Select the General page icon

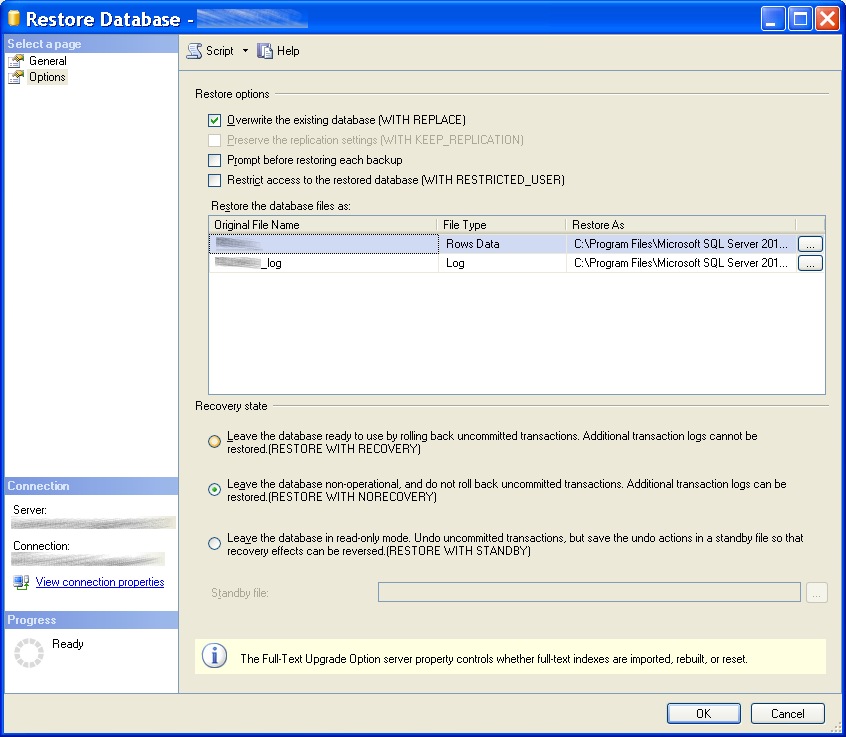[x=16, y=61]
